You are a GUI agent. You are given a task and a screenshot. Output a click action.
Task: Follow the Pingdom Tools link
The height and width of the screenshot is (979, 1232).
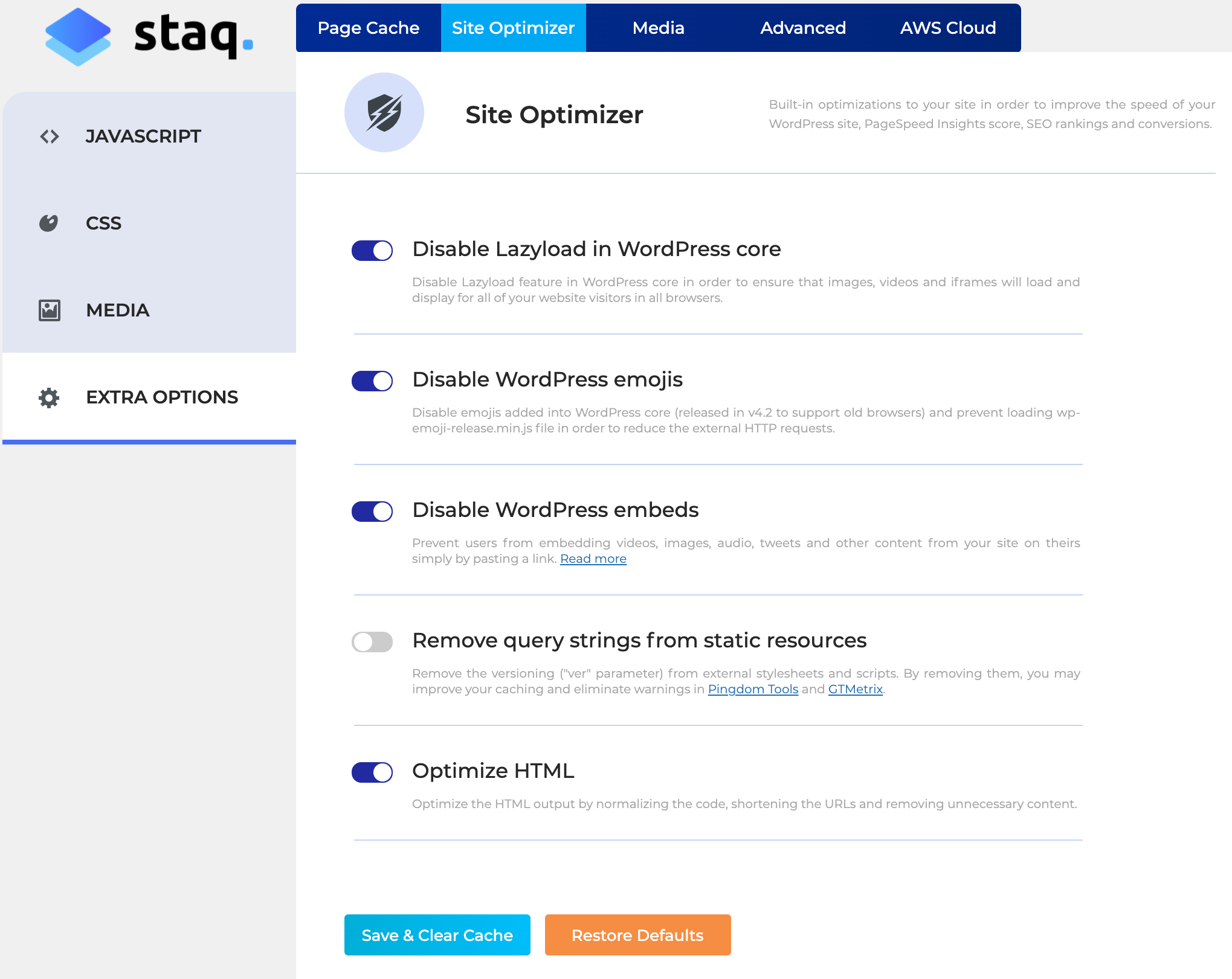pos(753,690)
